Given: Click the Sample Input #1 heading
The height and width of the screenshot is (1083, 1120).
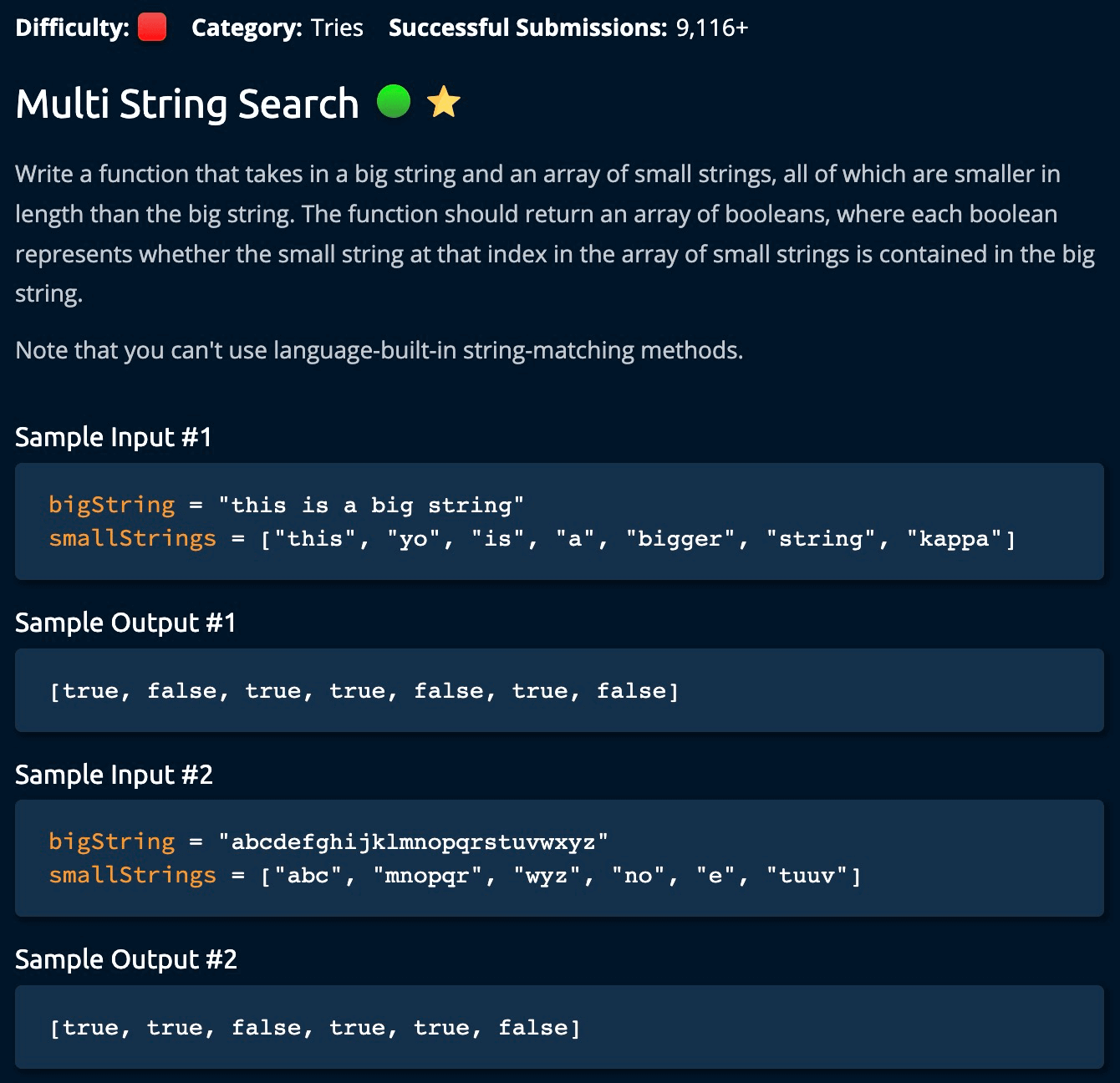Looking at the screenshot, I should (x=114, y=437).
